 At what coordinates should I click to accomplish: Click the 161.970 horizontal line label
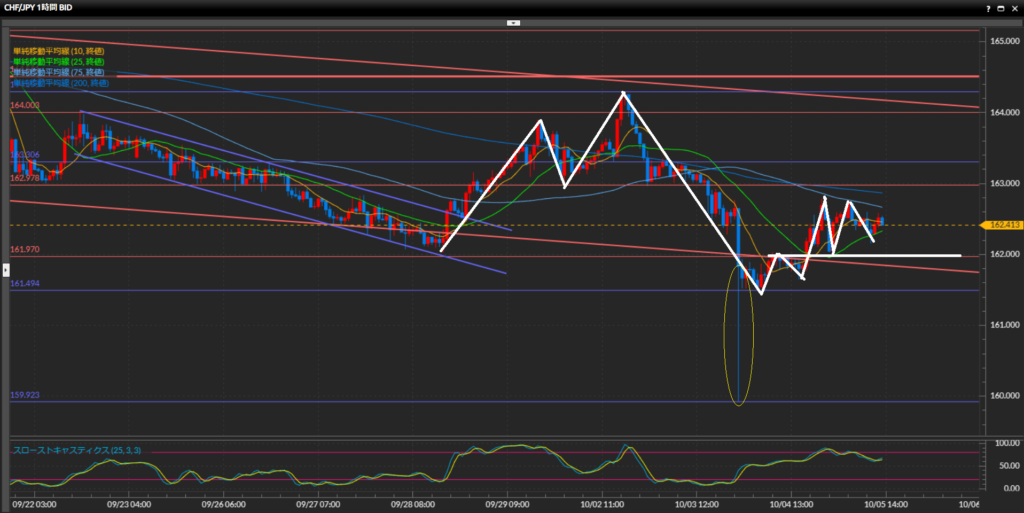(25, 249)
